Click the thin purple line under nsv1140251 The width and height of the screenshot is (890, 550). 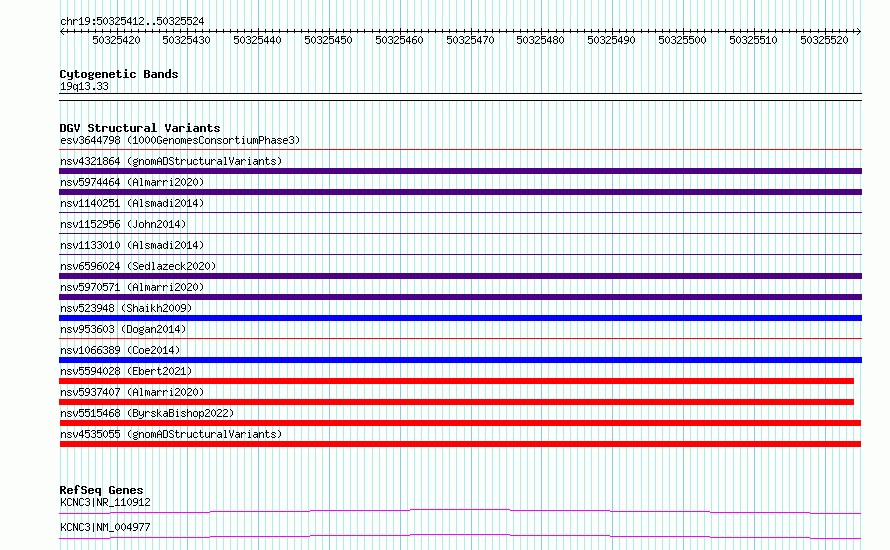460,213
